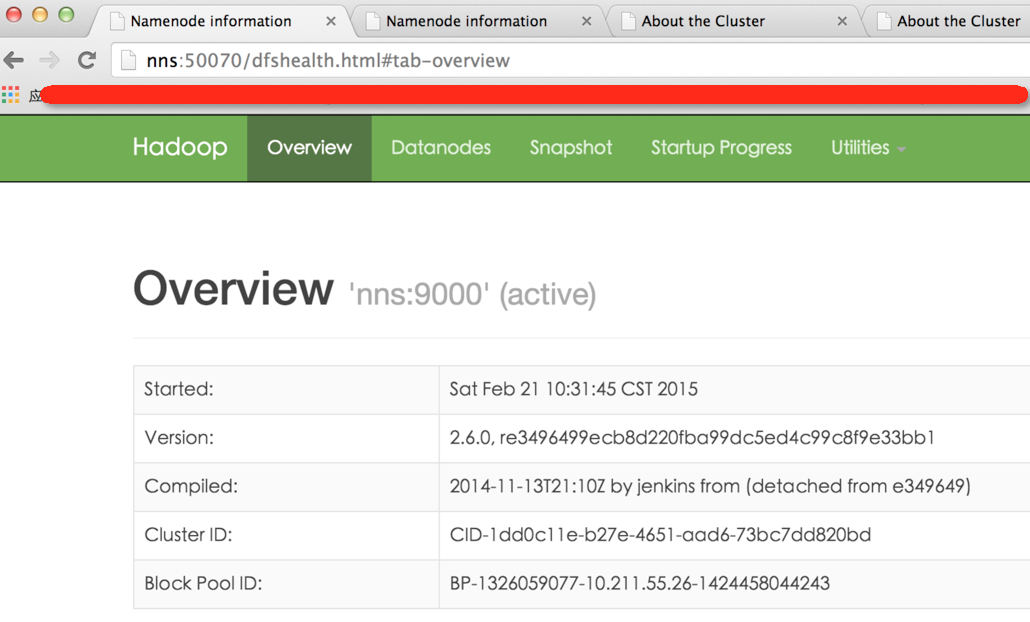1030x622 pixels.
Task: Go to the Snapshot page
Action: pyautogui.click(x=571, y=148)
